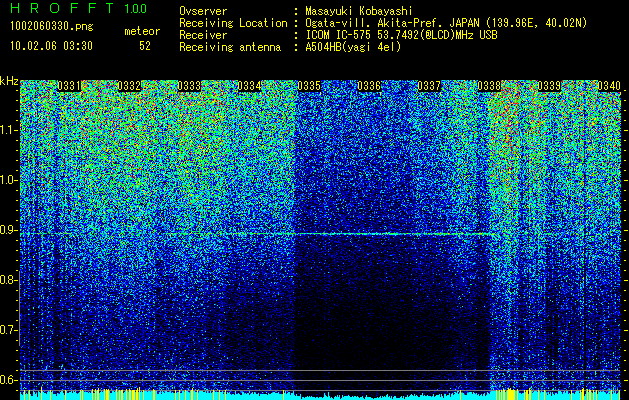Click the bright carrier line near 0.9 kHz
This screenshot has width=629, height=400.
[x=394, y=234]
